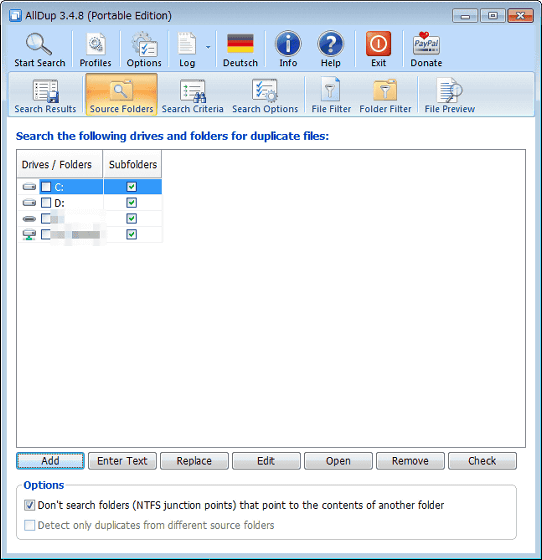Screen dimensions: 542x560
Task: Switch to the Search Results tab
Action: [45, 96]
